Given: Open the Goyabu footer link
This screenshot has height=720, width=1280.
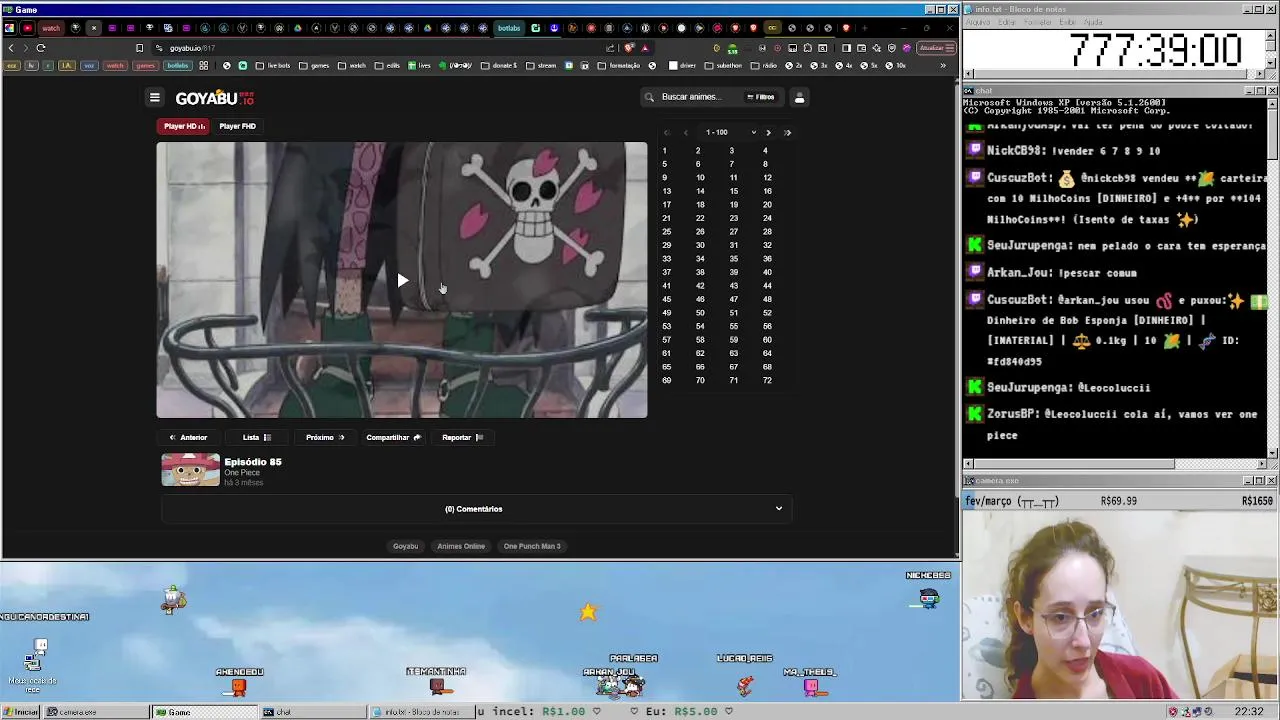Looking at the screenshot, I should tap(405, 546).
